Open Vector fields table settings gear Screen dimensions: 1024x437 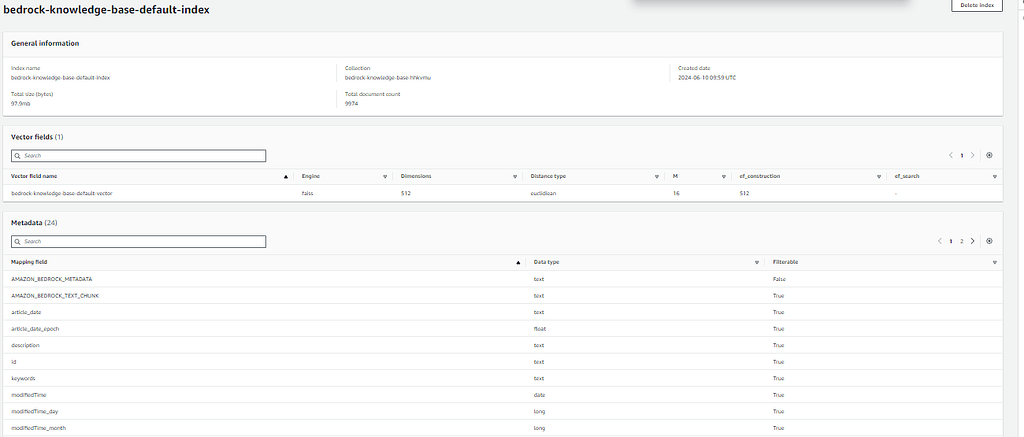coord(989,156)
